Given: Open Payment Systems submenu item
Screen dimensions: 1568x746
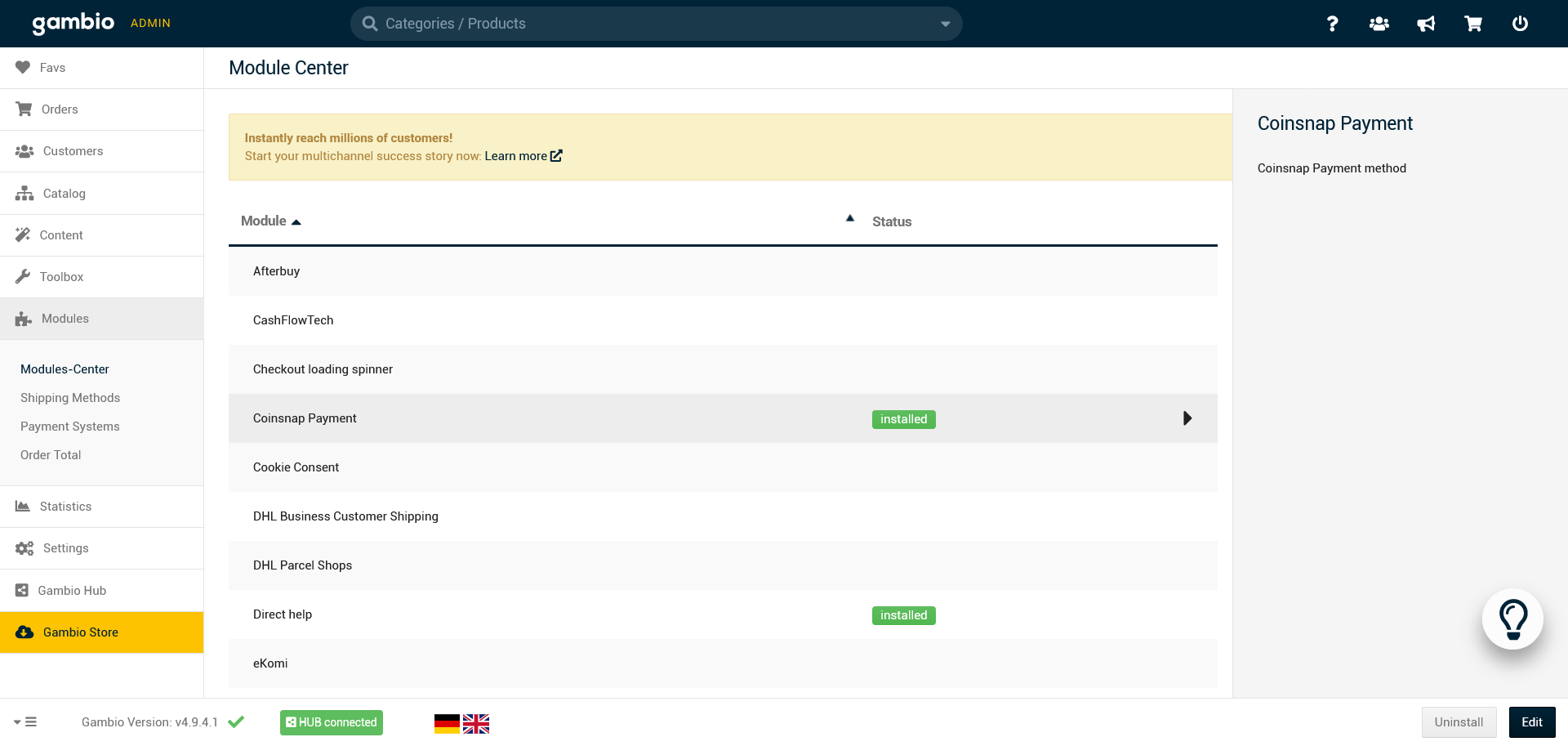Looking at the screenshot, I should [x=70, y=427].
